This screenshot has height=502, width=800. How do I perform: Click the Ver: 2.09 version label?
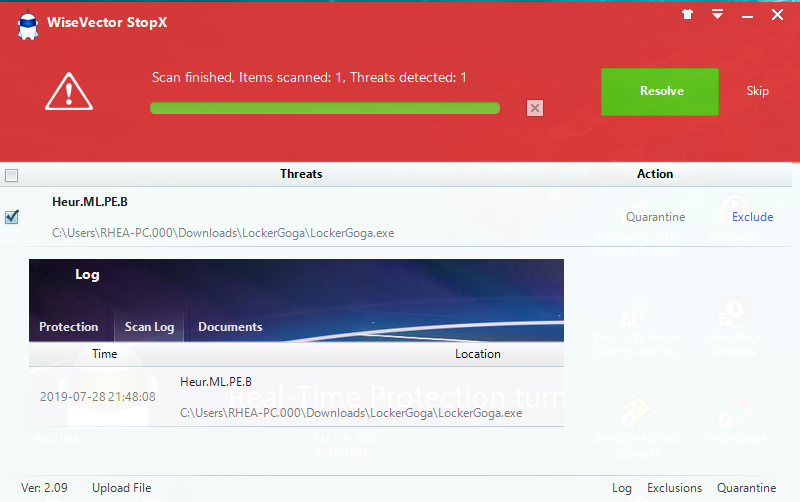click(x=44, y=488)
